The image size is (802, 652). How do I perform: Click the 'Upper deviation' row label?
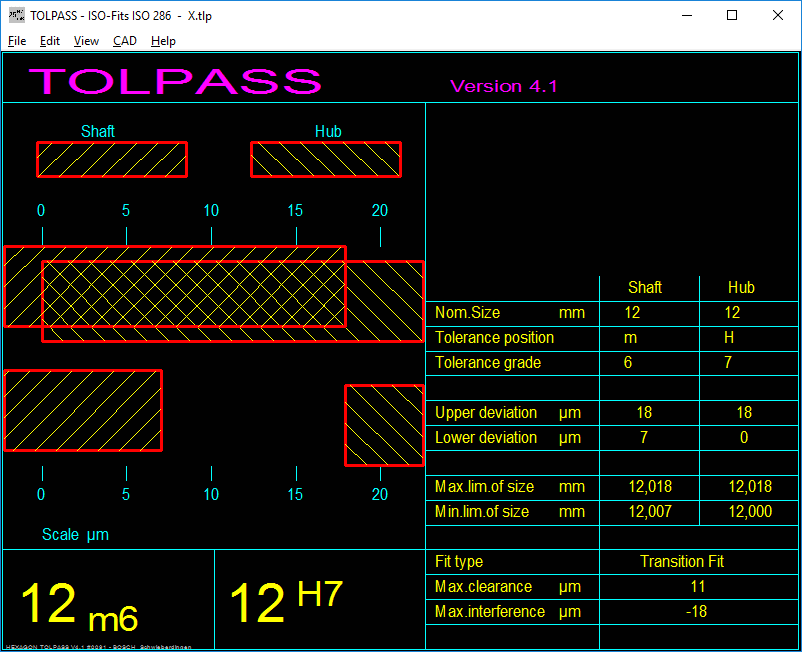pos(485,413)
